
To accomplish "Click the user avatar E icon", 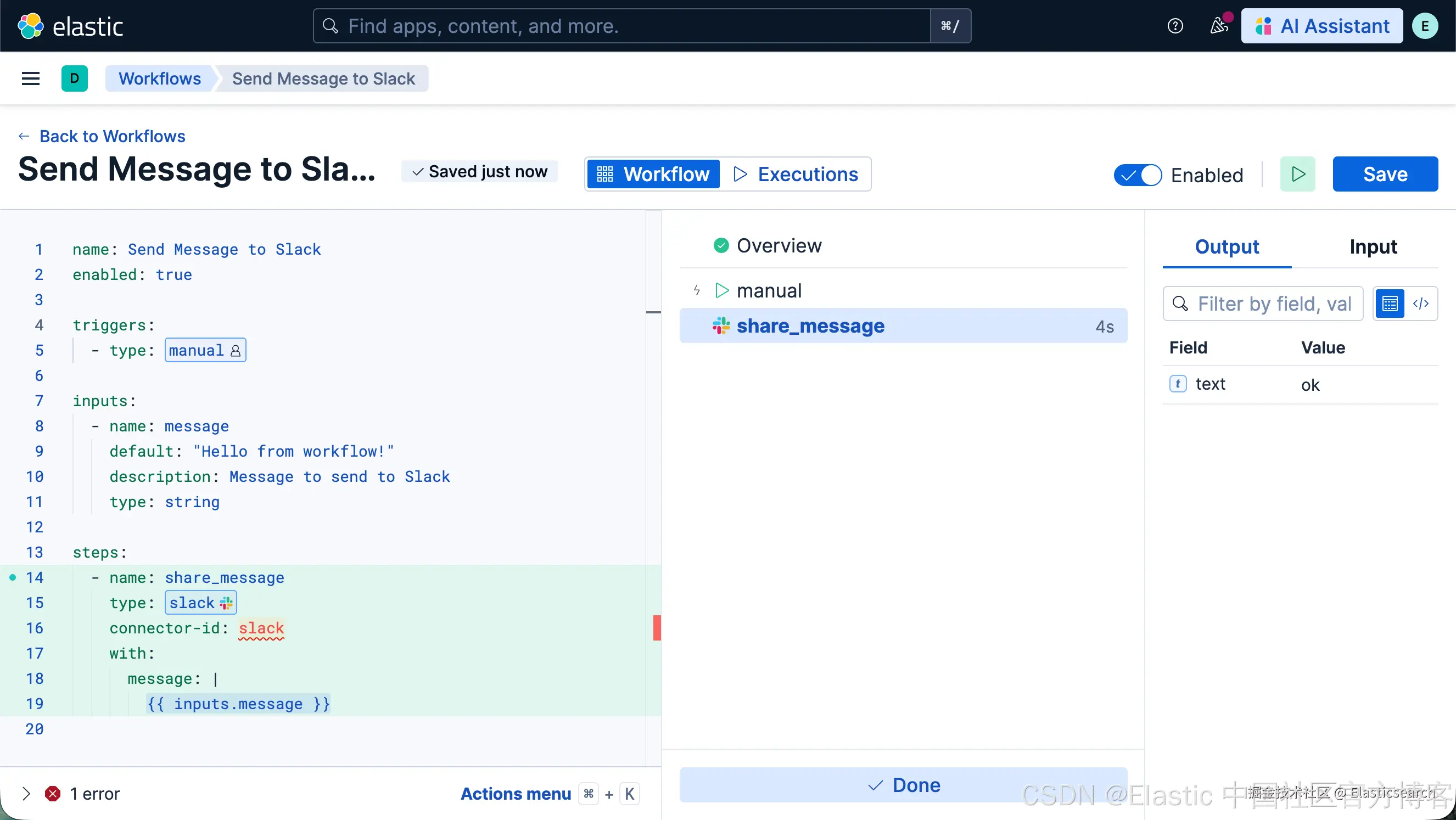I will (x=1425, y=26).
